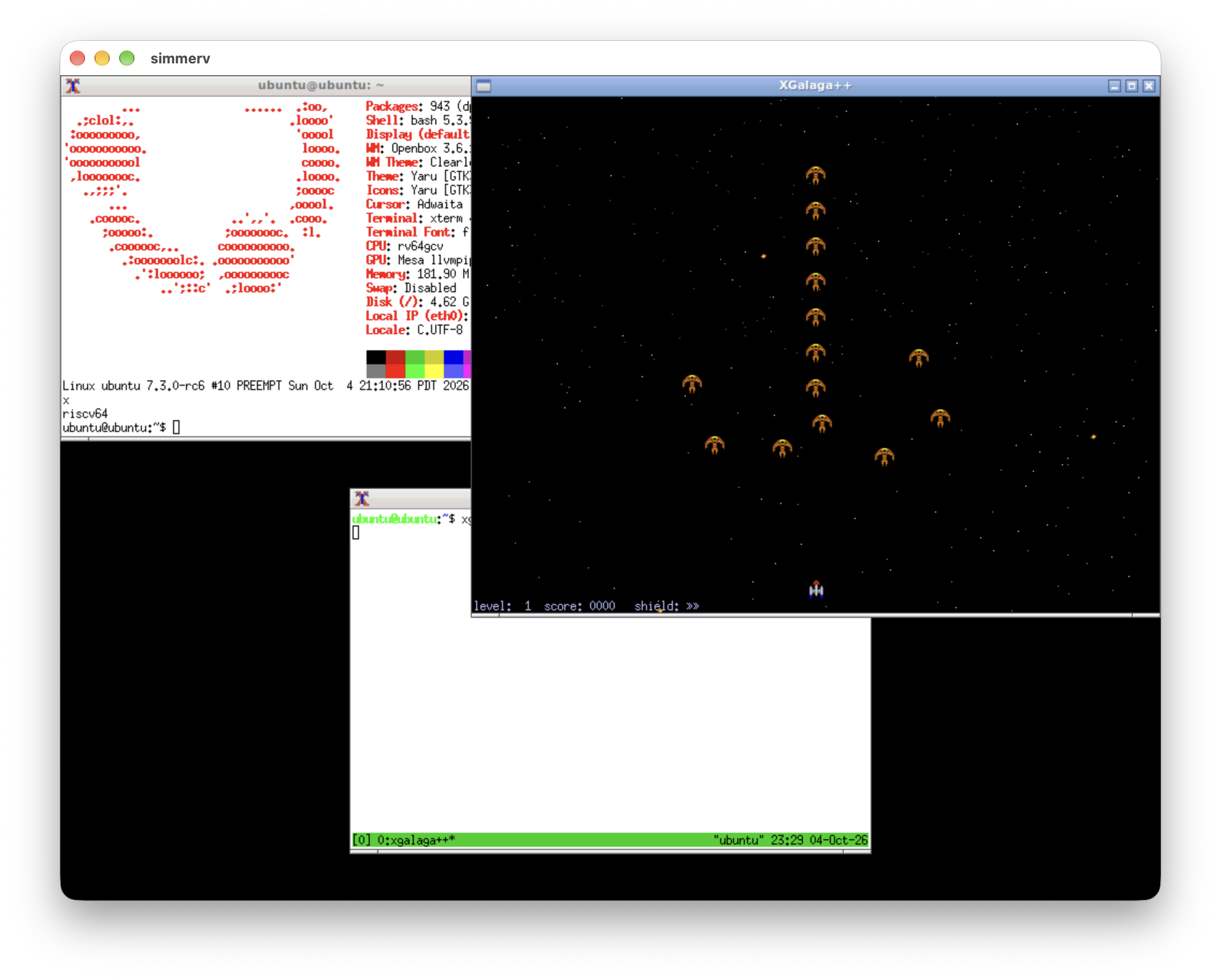
Task: Click the black color swatch in neofetch palette
Action: click(x=376, y=357)
